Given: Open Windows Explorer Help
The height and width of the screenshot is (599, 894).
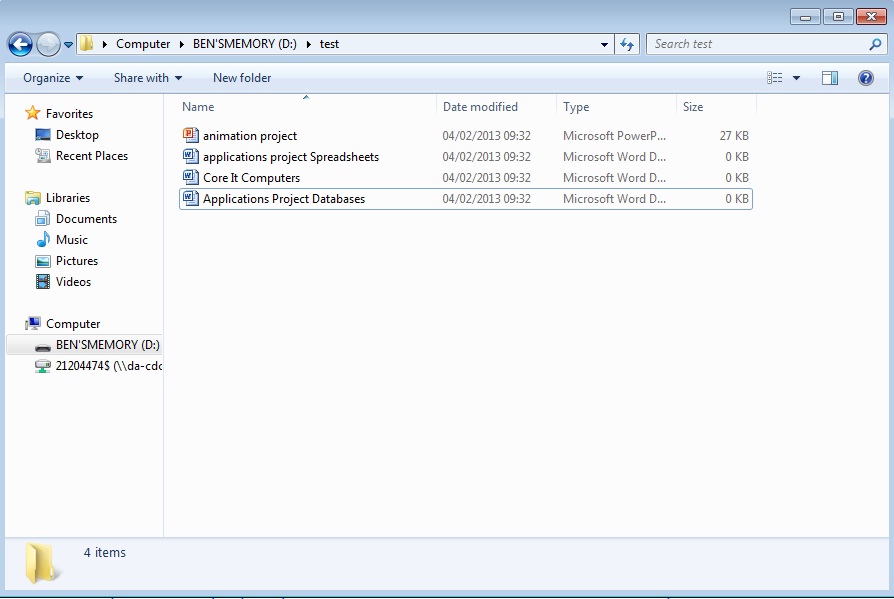Looking at the screenshot, I should pos(865,78).
